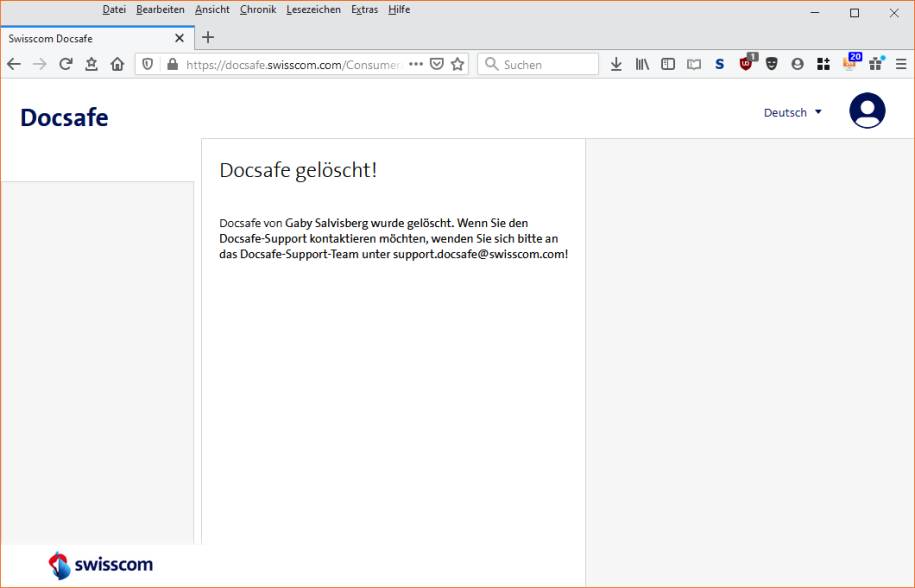This screenshot has width=915, height=588.
Task: Switch to reader view book icon
Action: (694, 64)
